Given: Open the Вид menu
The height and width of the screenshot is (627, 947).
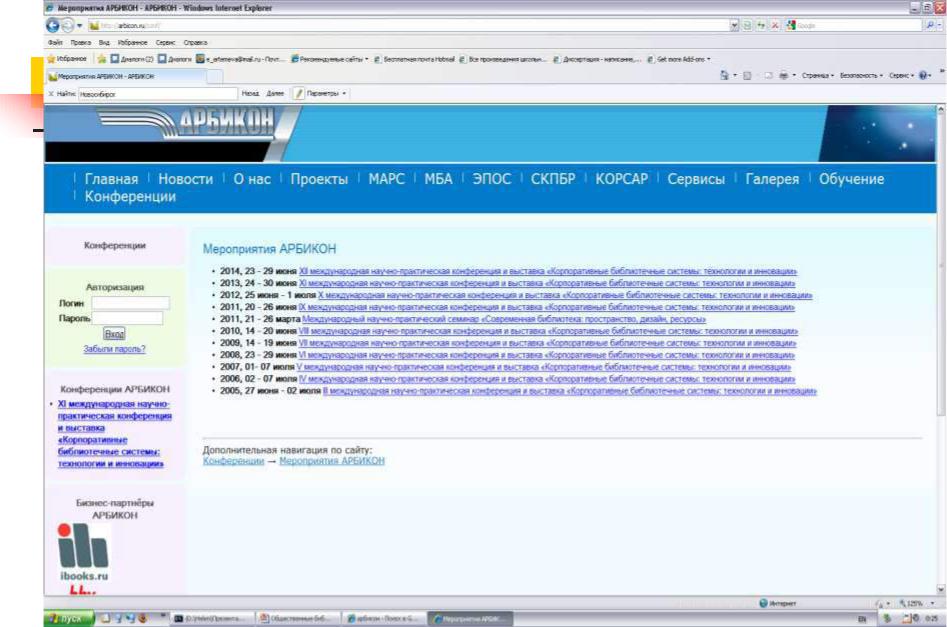Looking at the screenshot, I should coord(104,43).
